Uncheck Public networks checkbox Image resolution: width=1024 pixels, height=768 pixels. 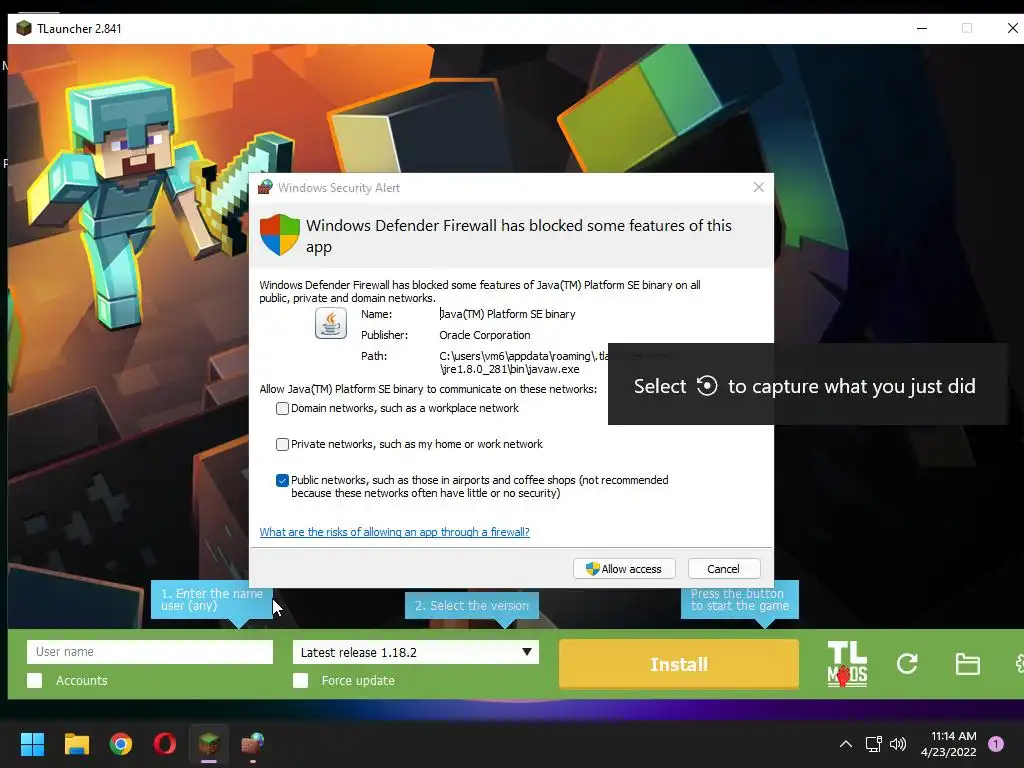click(x=282, y=481)
